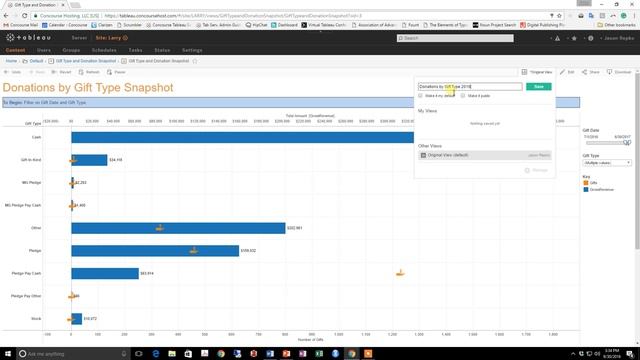
Task: Click the Undo toolbar button
Action: click(12, 72)
